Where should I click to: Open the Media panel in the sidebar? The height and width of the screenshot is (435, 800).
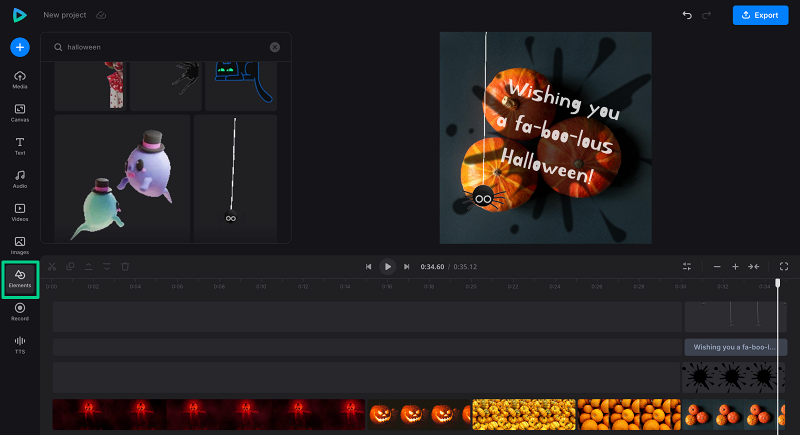coord(20,80)
